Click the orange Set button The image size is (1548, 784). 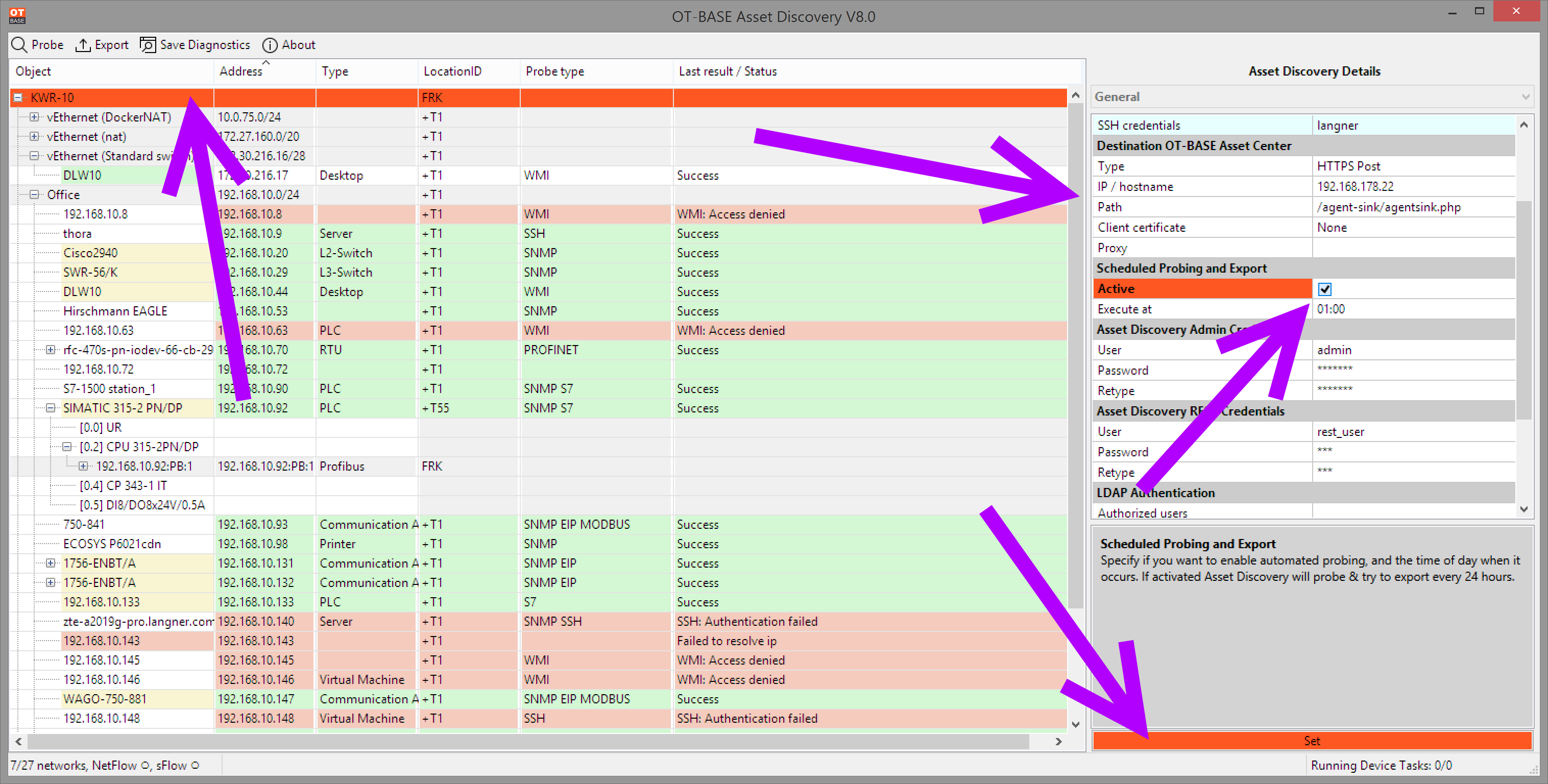point(1313,741)
